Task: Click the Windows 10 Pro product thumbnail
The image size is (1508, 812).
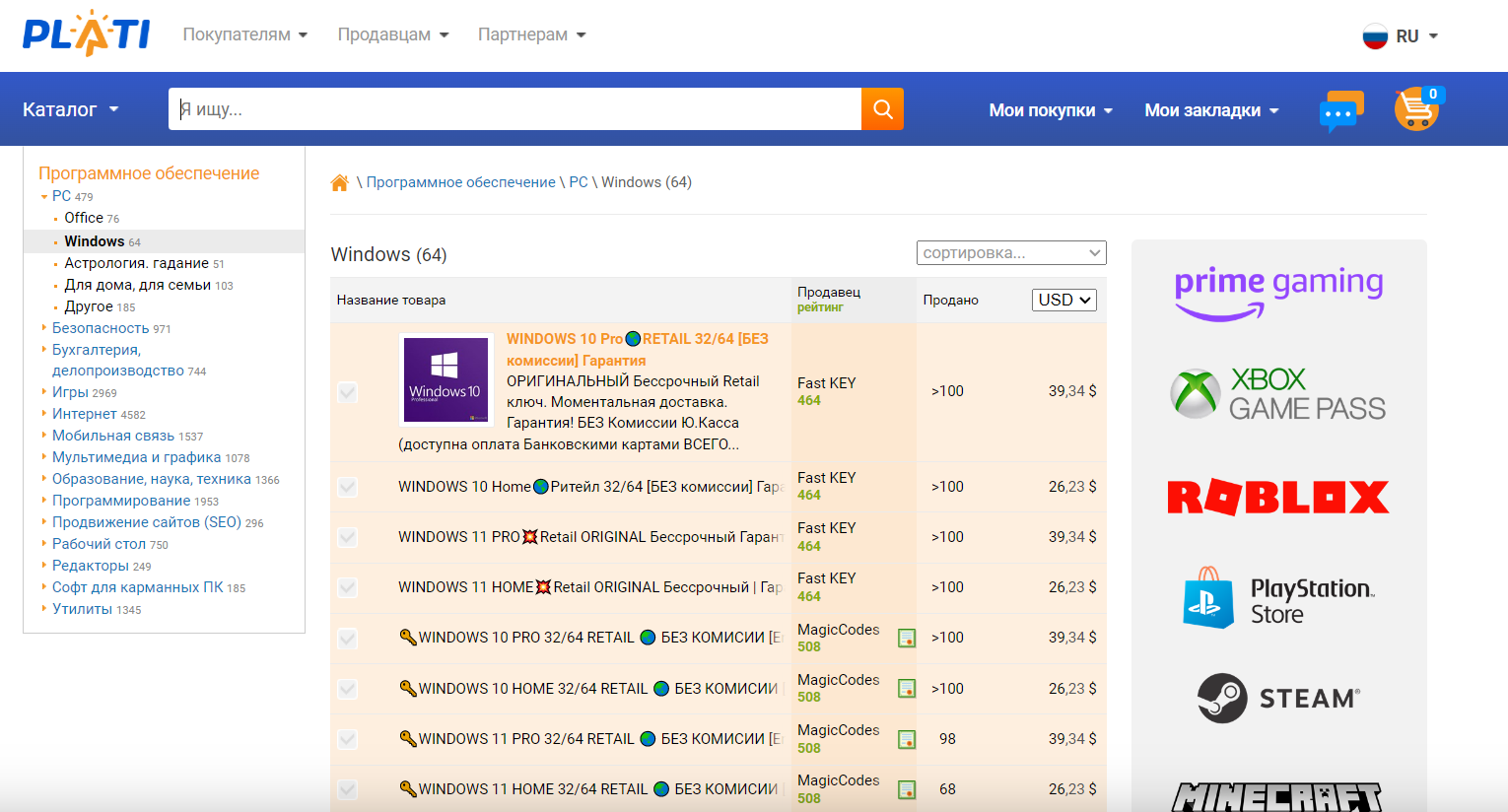Action: coord(446,379)
